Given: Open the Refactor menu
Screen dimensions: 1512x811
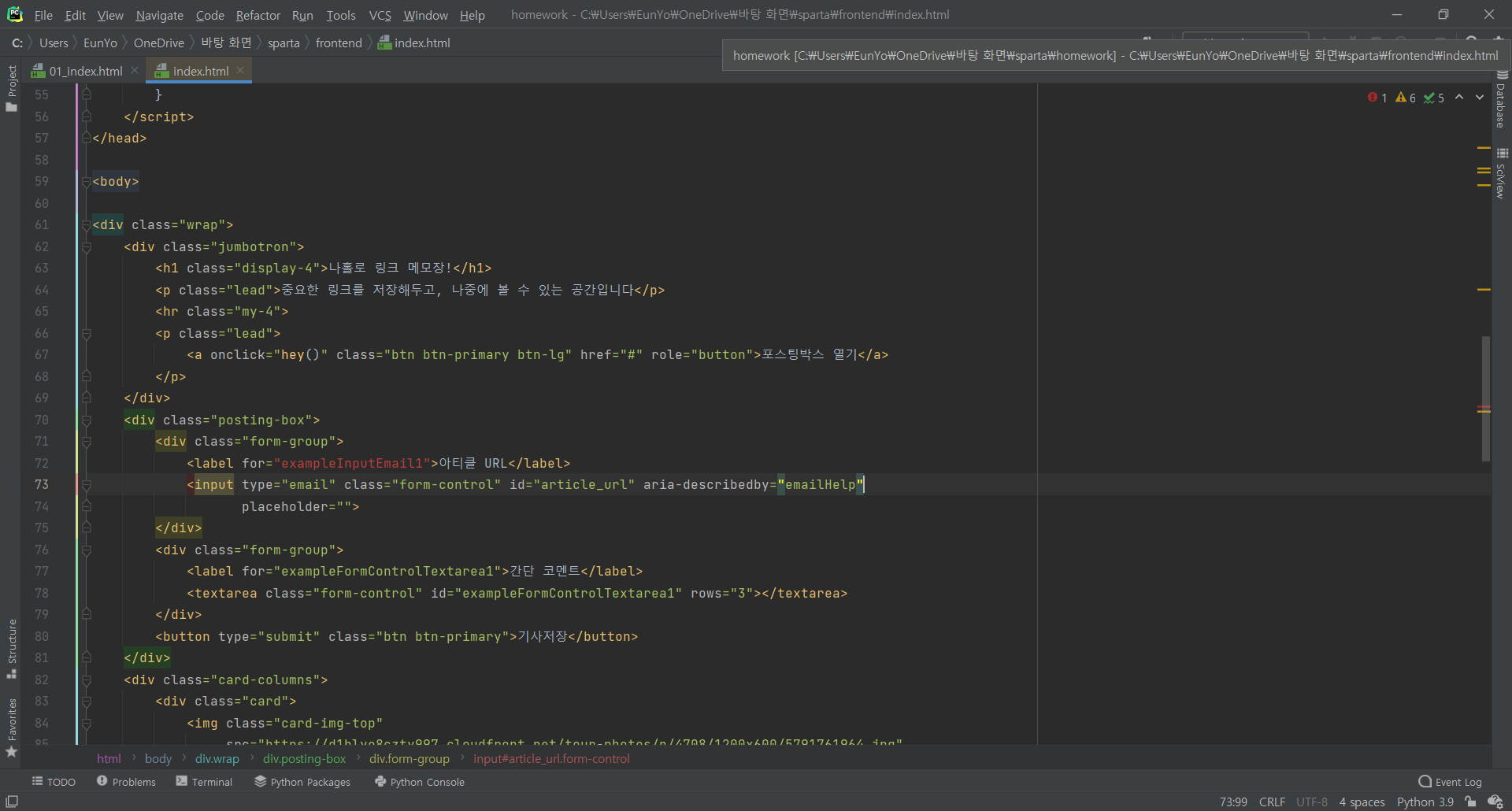Looking at the screenshot, I should pos(258,15).
